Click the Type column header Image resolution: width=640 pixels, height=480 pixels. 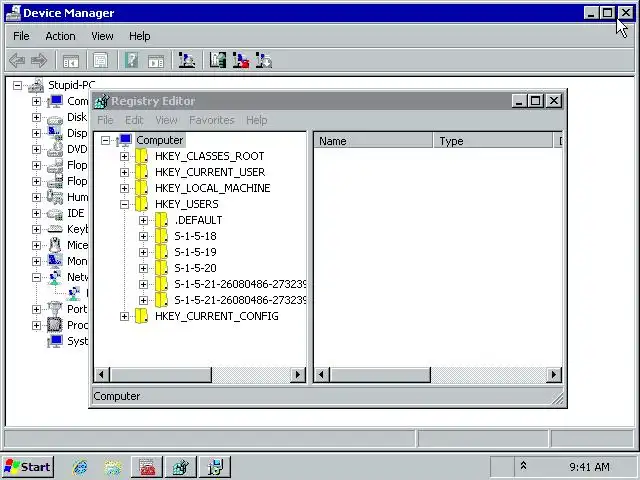[x=493, y=141]
